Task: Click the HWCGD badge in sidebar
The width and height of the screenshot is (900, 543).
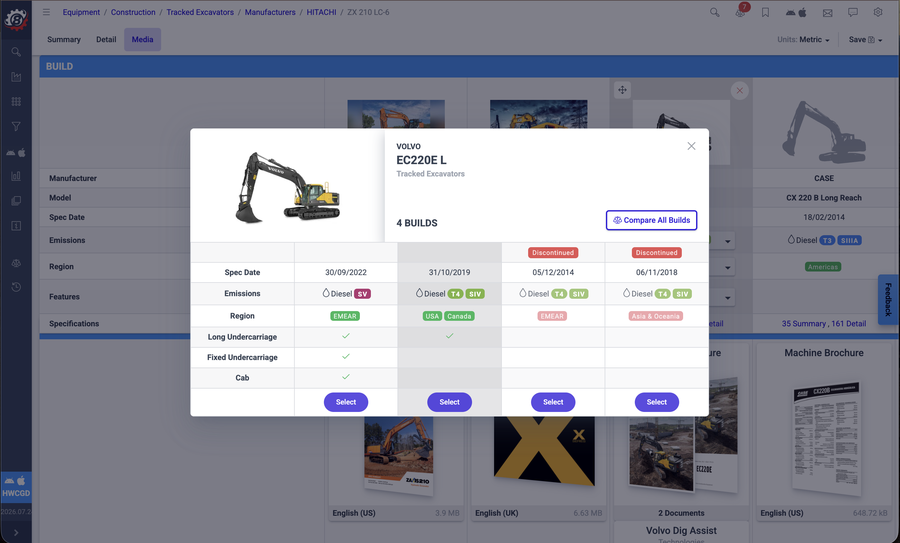Action: tap(16, 487)
